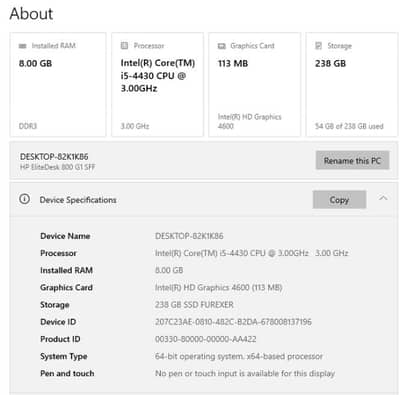Click the About page heading
This screenshot has height=395, width=400.
click(x=31, y=14)
